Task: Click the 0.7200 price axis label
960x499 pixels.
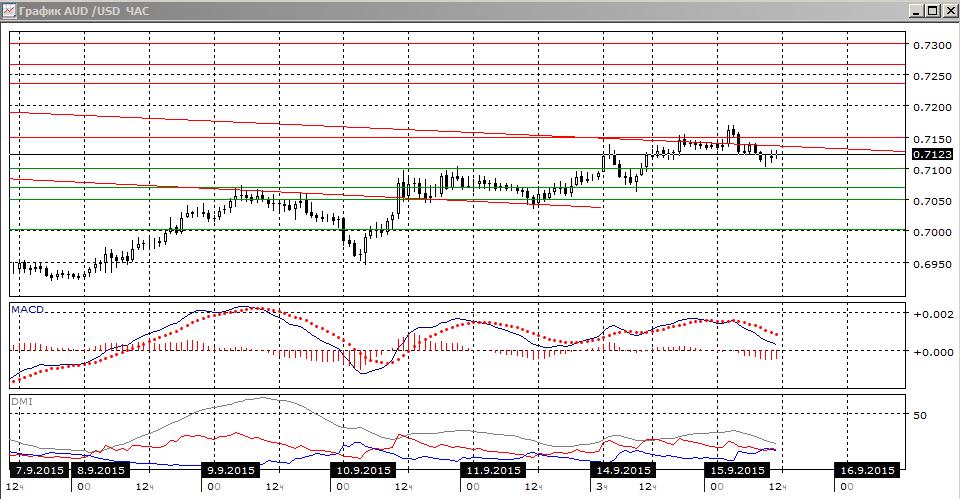Action: [x=932, y=108]
